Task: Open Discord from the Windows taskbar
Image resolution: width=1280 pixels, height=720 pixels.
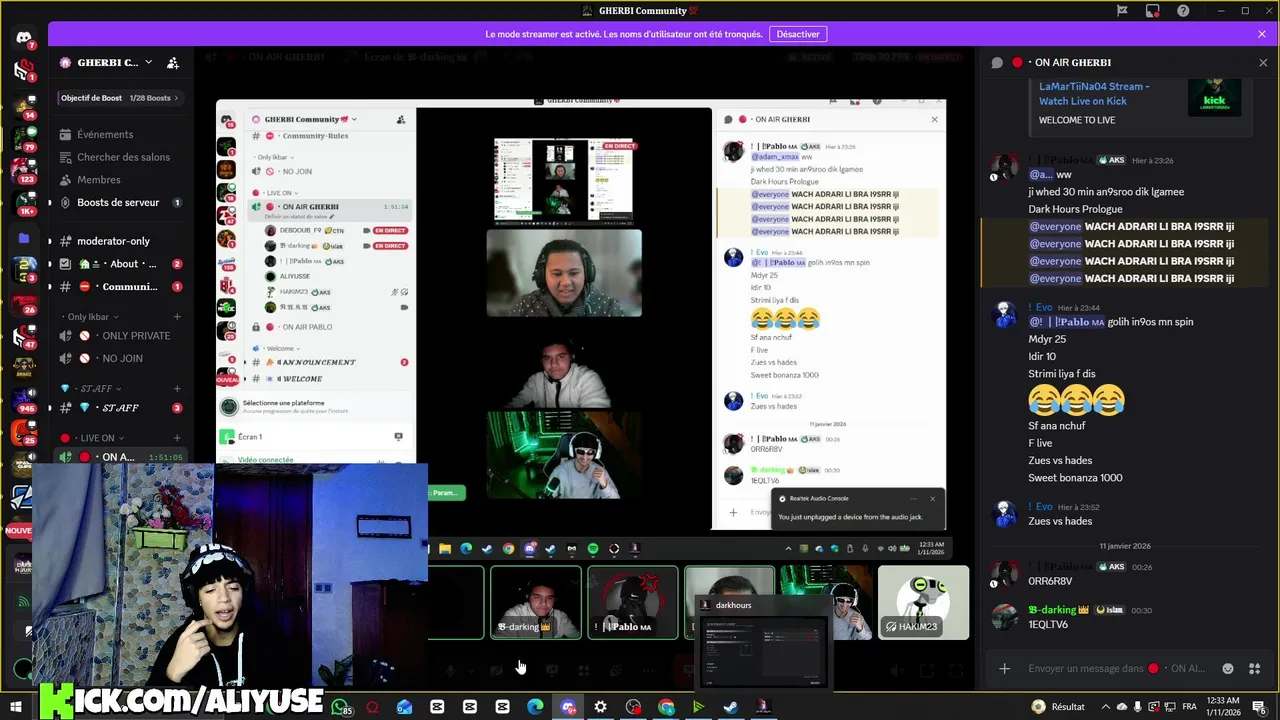Action: [x=568, y=707]
